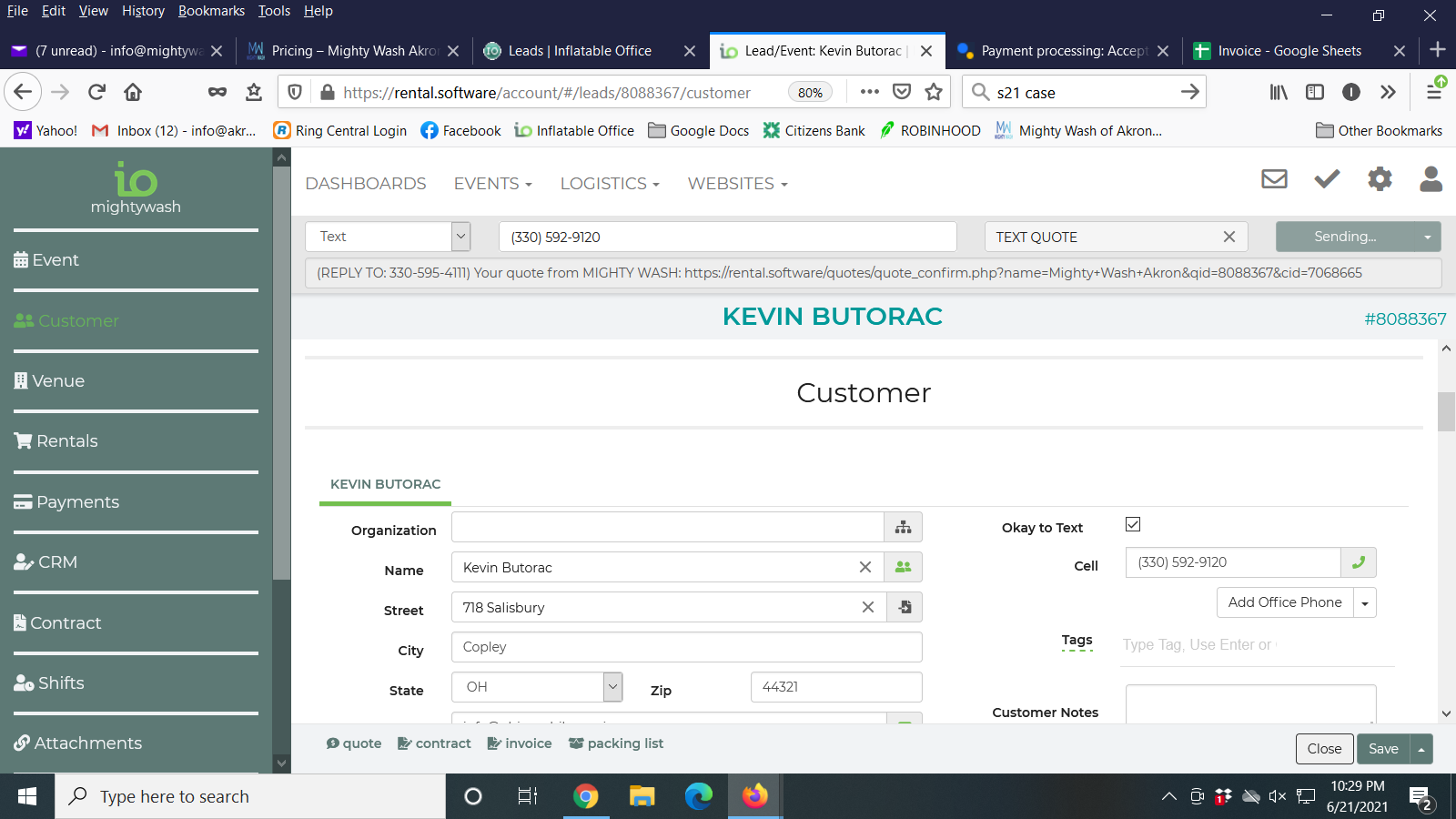Open the EVENTS menu
Viewport: 1456px width, 819px height.
click(492, 184)
